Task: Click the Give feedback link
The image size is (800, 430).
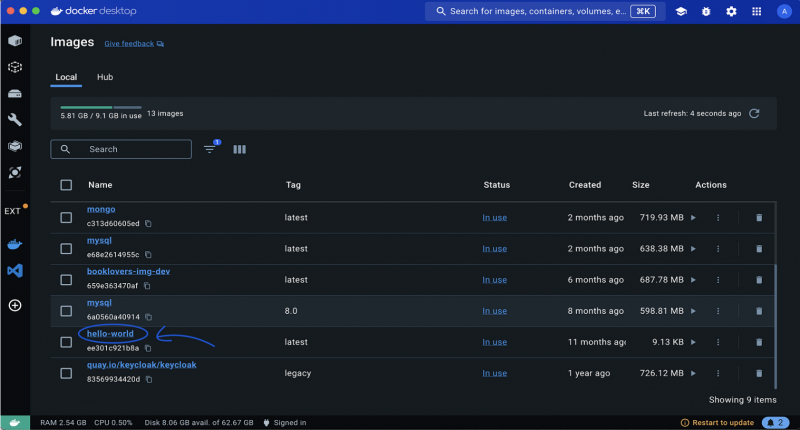Action: tap(130, 44)
